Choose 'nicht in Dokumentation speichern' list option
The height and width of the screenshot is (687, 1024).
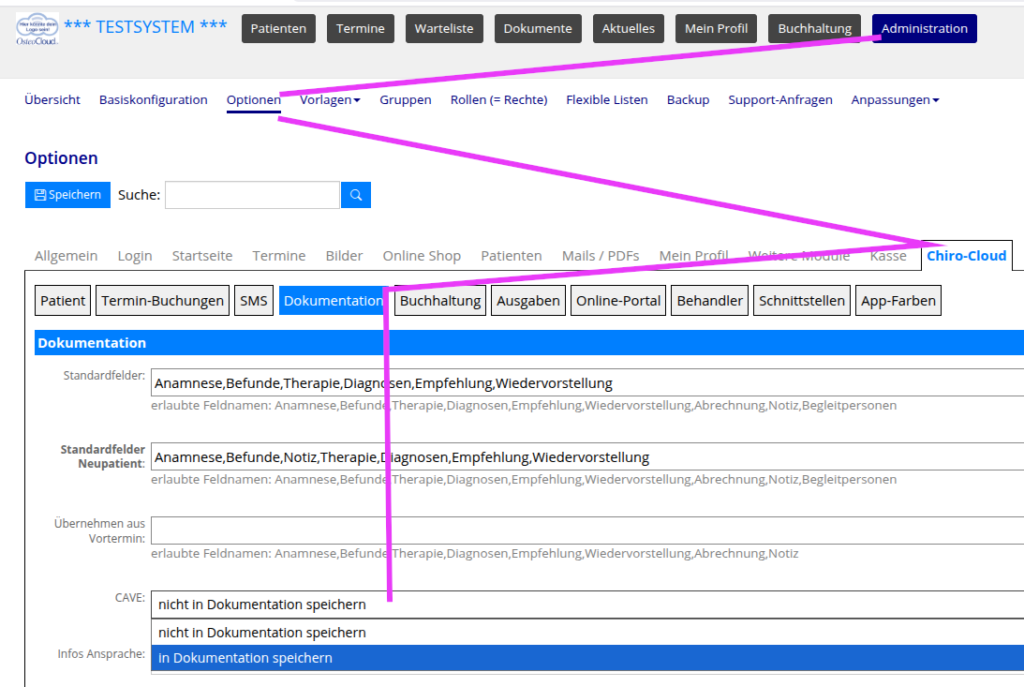(587, 632)
